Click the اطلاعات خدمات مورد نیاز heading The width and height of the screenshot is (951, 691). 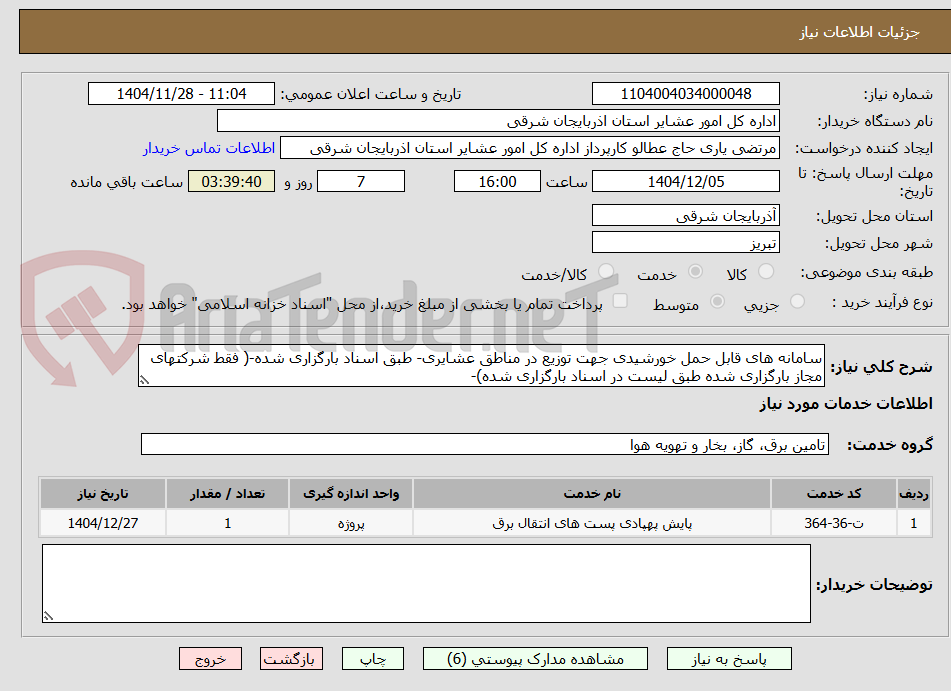845,404
